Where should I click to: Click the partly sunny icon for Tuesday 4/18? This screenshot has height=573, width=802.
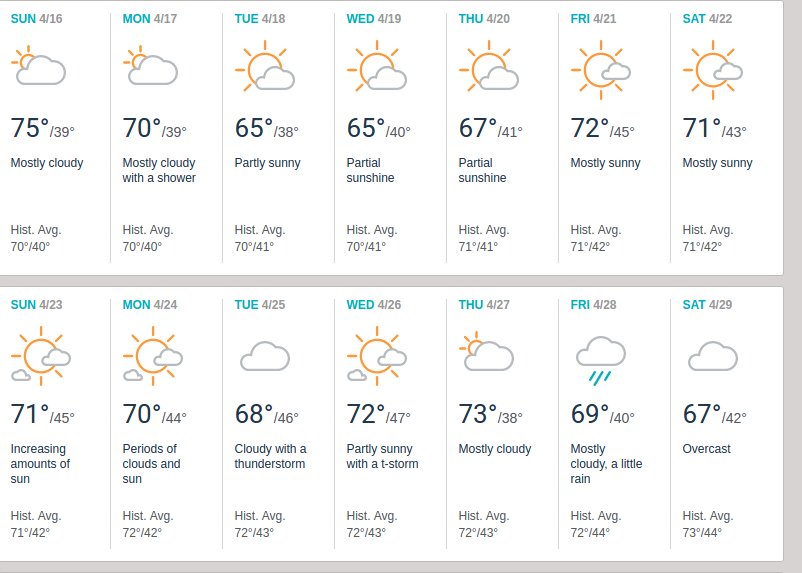click(263, 69)
